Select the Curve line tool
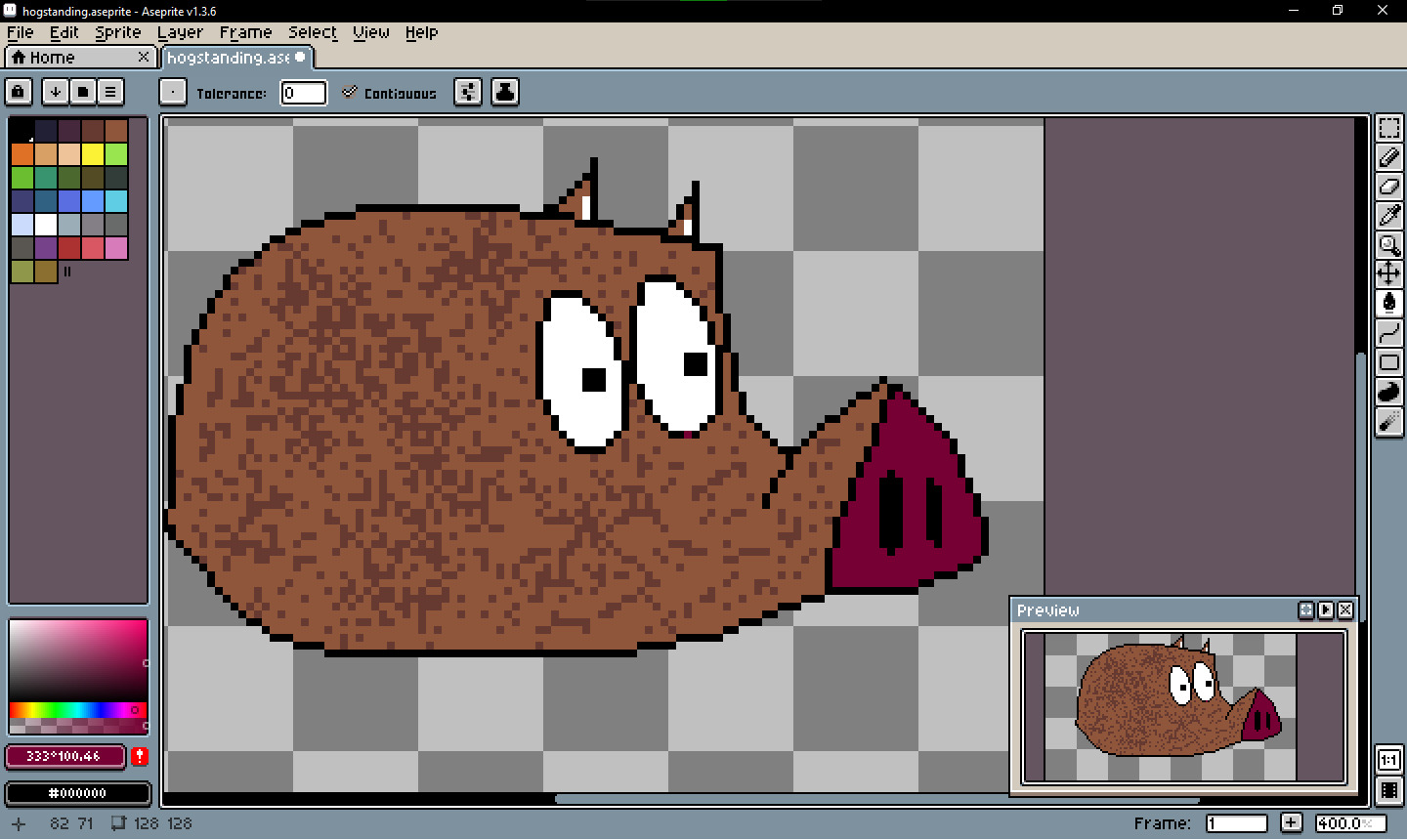 tap(1388, 334)
